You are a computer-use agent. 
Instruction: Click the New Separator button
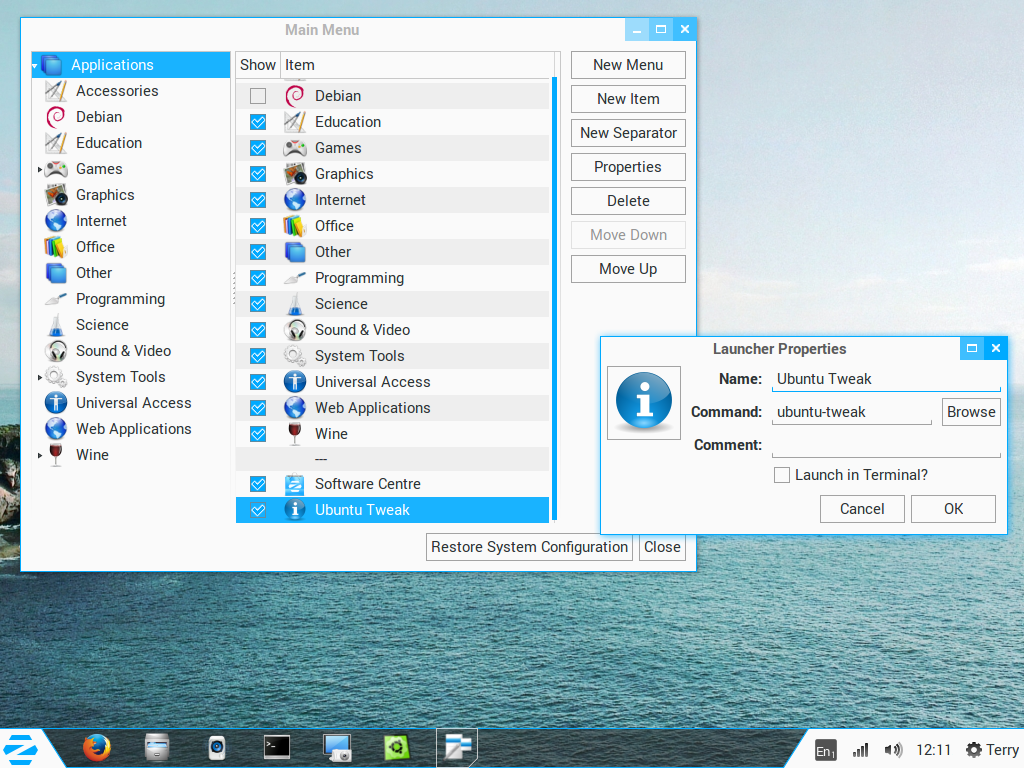(628, 133)
